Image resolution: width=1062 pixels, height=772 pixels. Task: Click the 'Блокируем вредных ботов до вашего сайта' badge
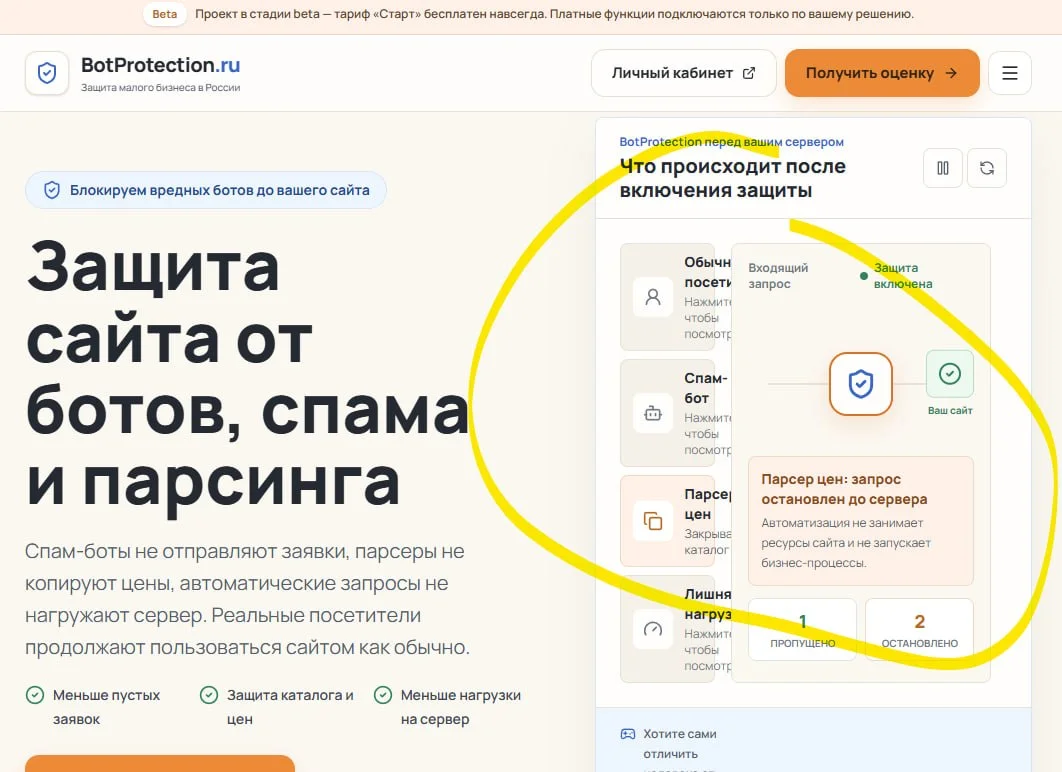206,190
